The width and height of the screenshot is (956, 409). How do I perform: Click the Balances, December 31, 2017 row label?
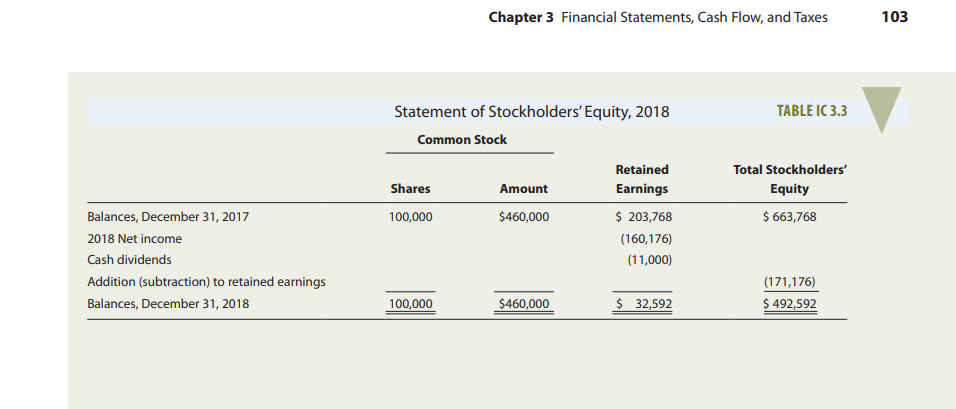tap(167, 216)
